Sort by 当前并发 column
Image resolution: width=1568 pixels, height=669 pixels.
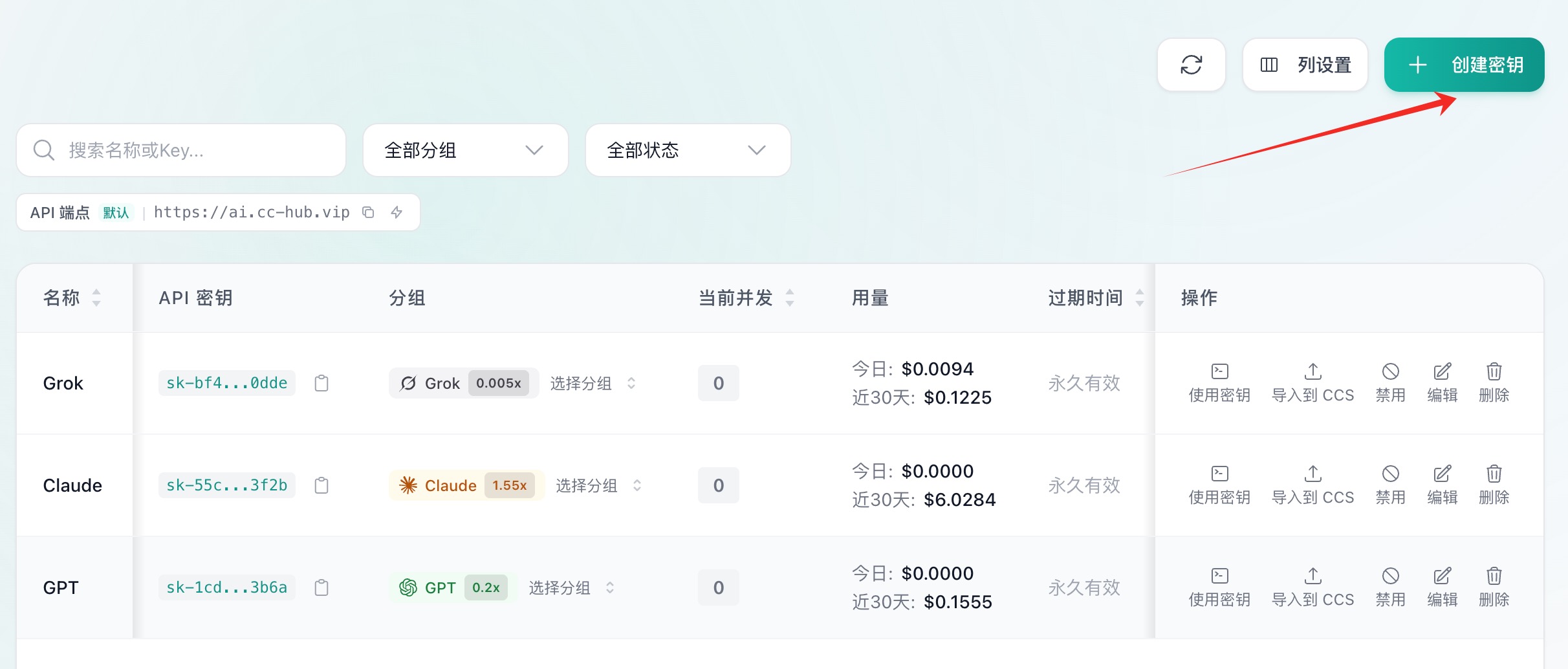[x=790, y=298]
